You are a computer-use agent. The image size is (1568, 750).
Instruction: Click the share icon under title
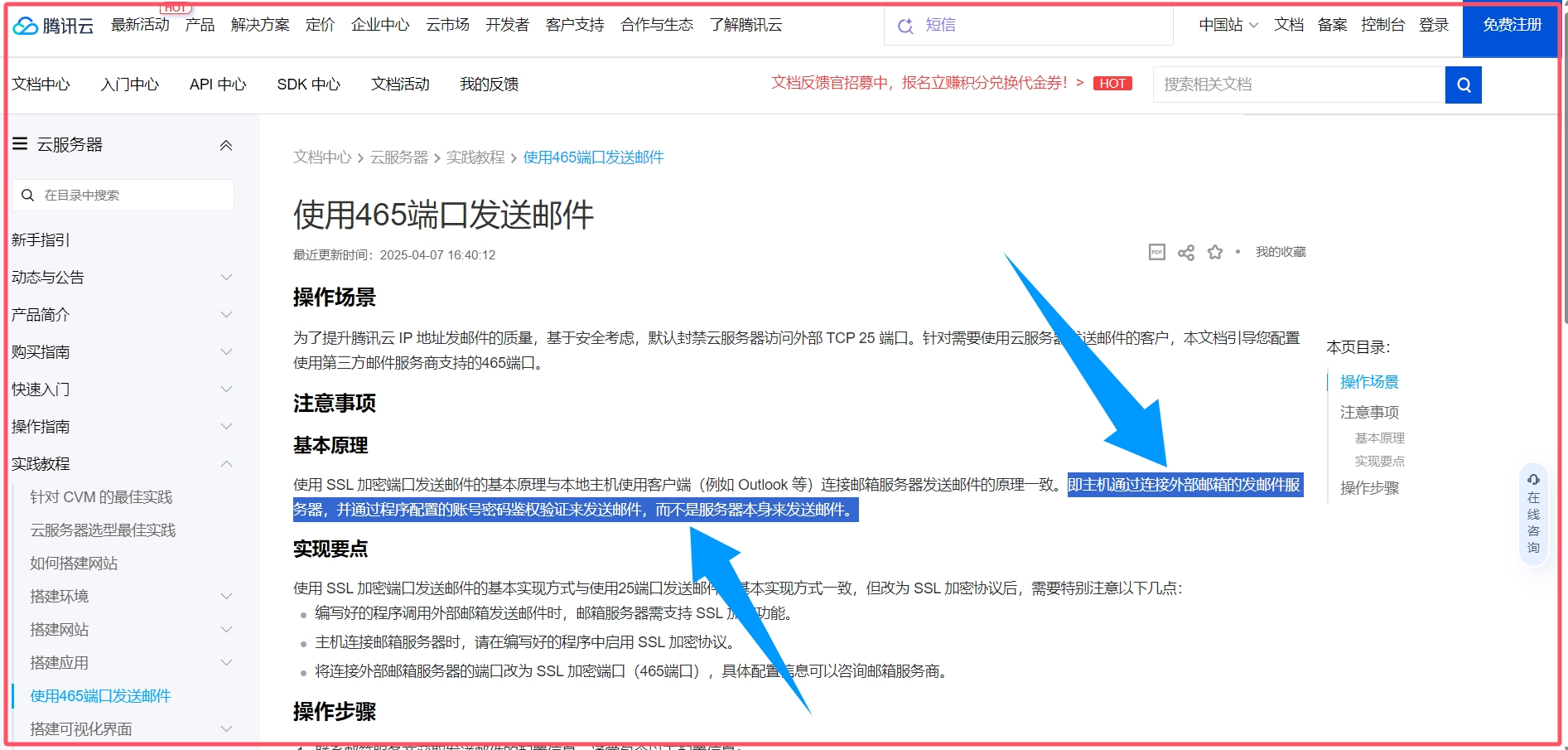point(1186,252)
